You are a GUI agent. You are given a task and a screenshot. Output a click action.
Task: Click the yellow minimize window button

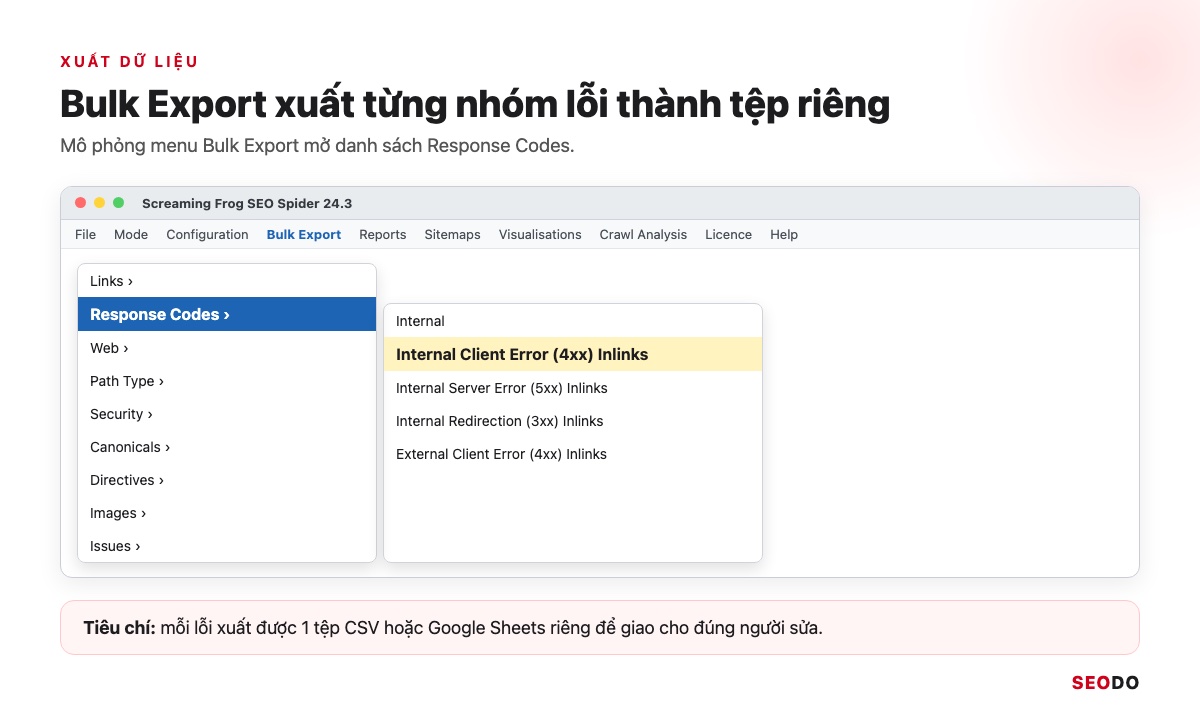point(100,203)
